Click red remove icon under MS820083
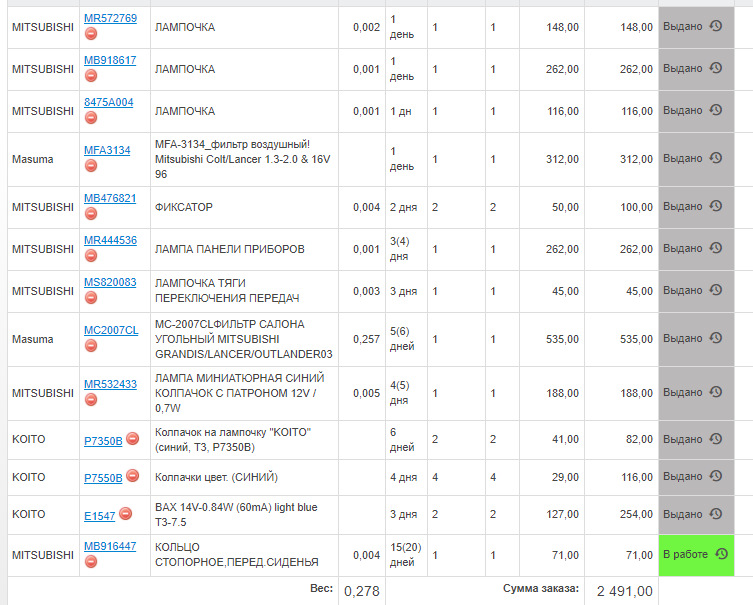 click(x=91, y=298)
